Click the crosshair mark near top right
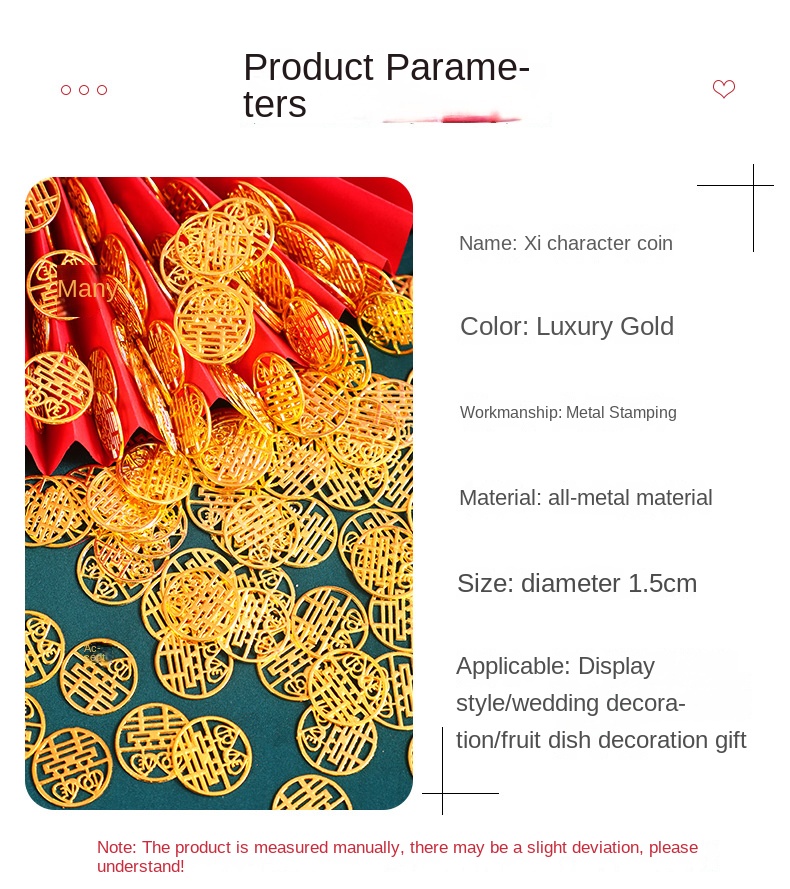The height and width of the screenshot is (889, 790). click(x=753, y=185)
